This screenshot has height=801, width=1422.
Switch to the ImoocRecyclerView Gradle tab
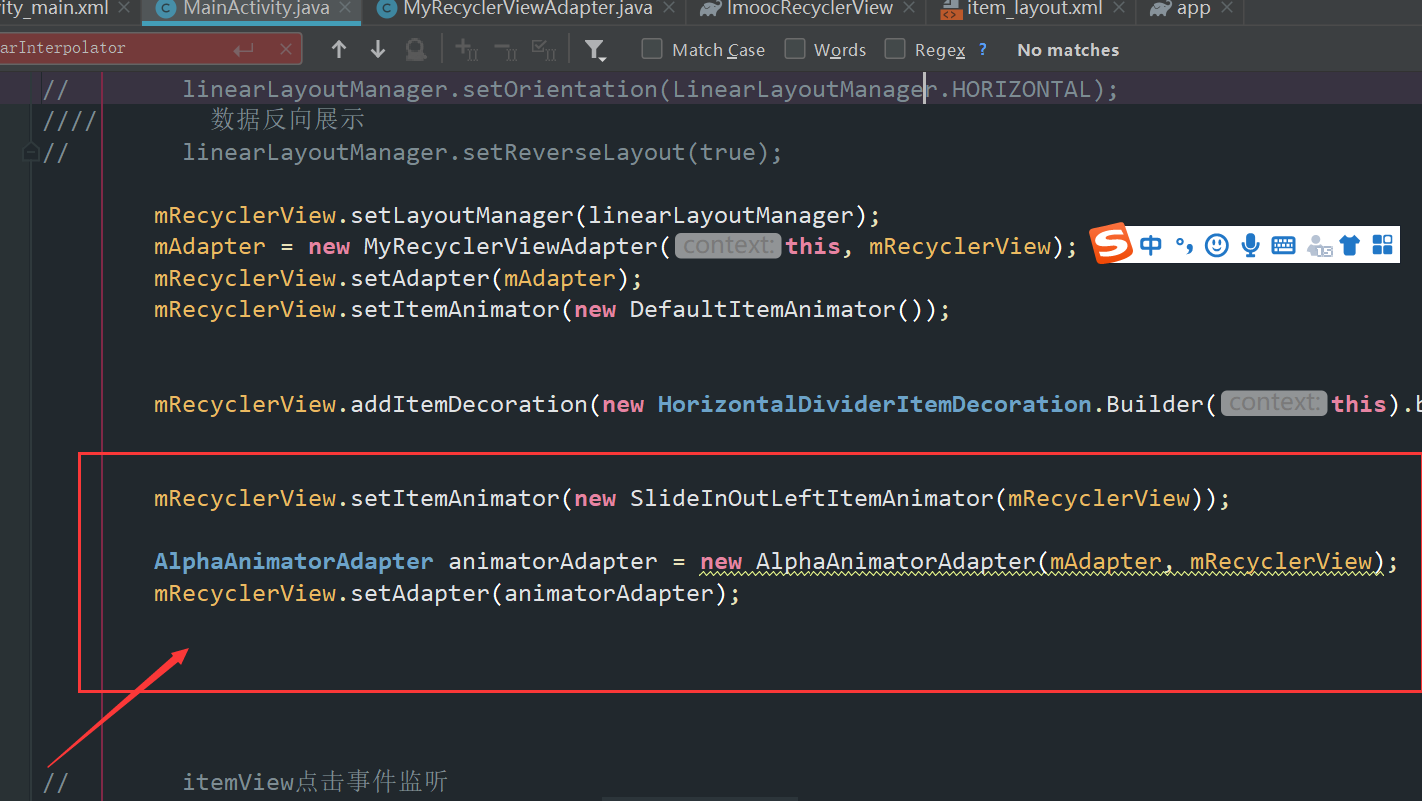[810, 9]
